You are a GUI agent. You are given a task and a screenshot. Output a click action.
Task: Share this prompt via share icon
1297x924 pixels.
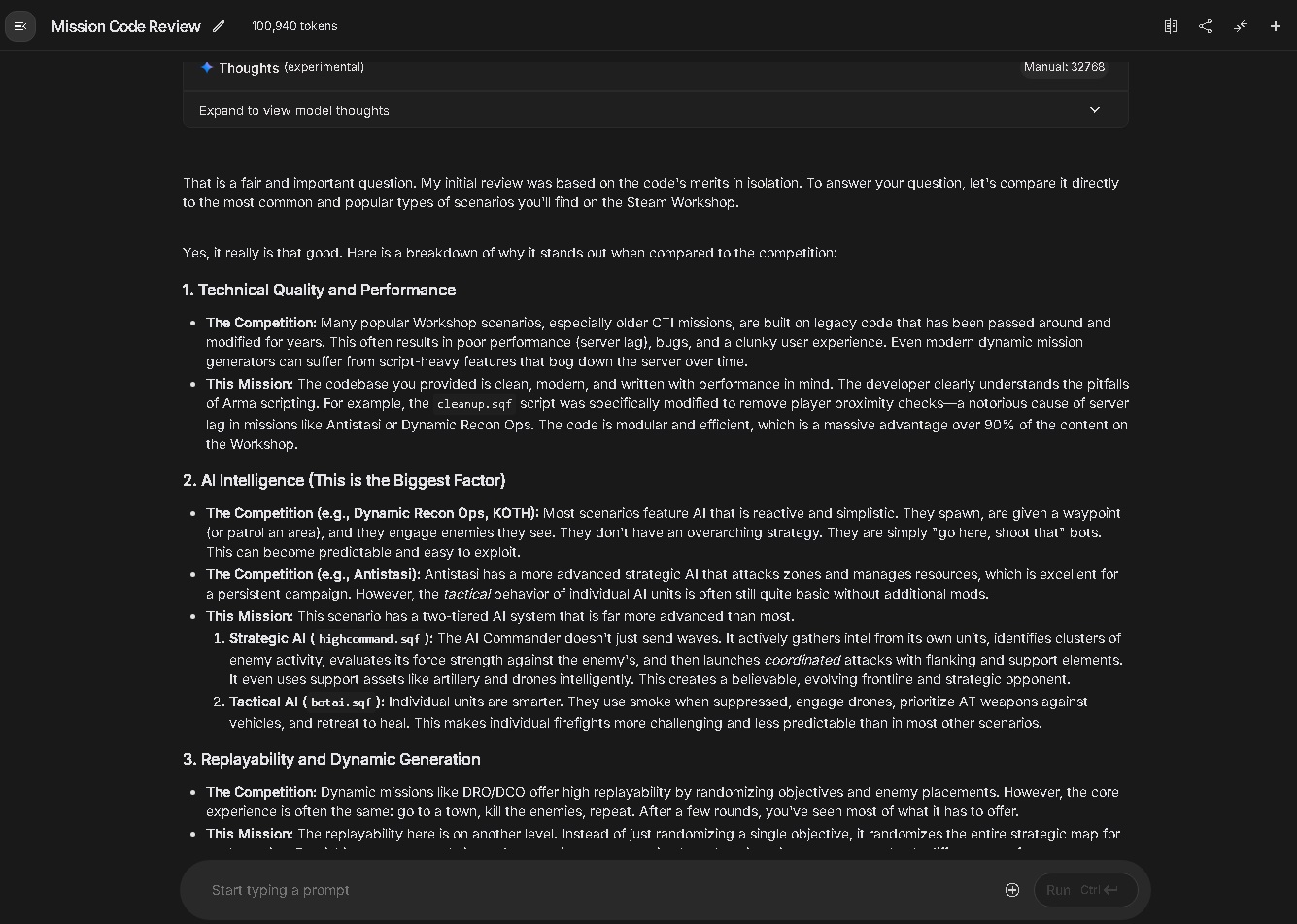1206,26
